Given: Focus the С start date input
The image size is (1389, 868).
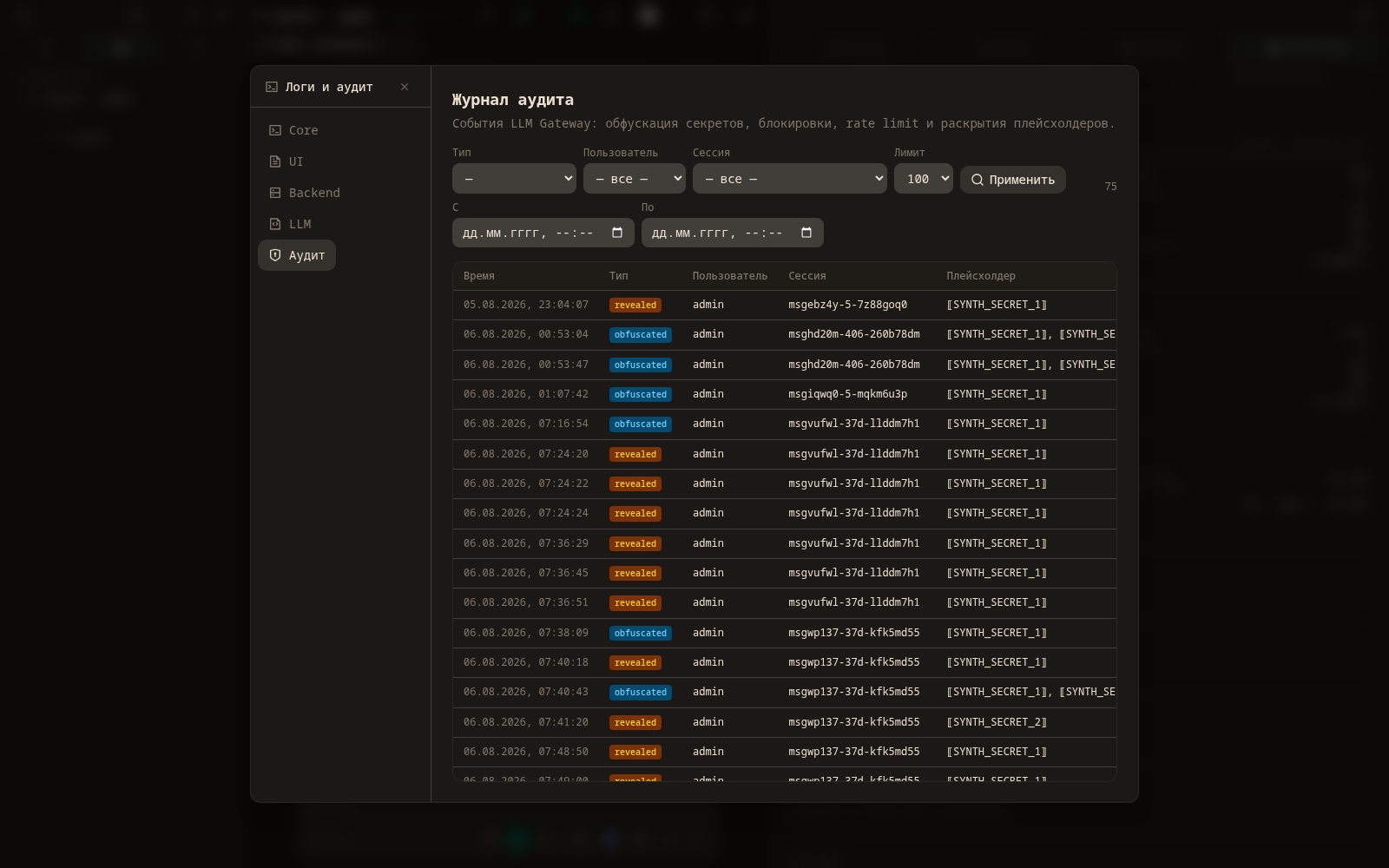Looking at the screenshot, I should click(x=543, y=233).
